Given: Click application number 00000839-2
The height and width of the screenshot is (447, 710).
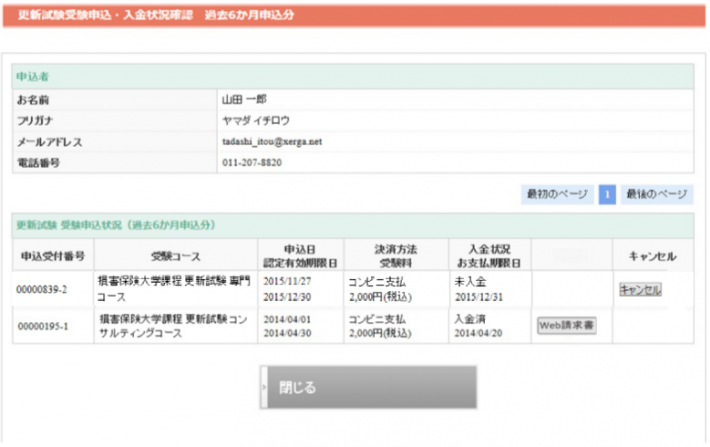Looking at the screenshot, I should pos(45,289).
